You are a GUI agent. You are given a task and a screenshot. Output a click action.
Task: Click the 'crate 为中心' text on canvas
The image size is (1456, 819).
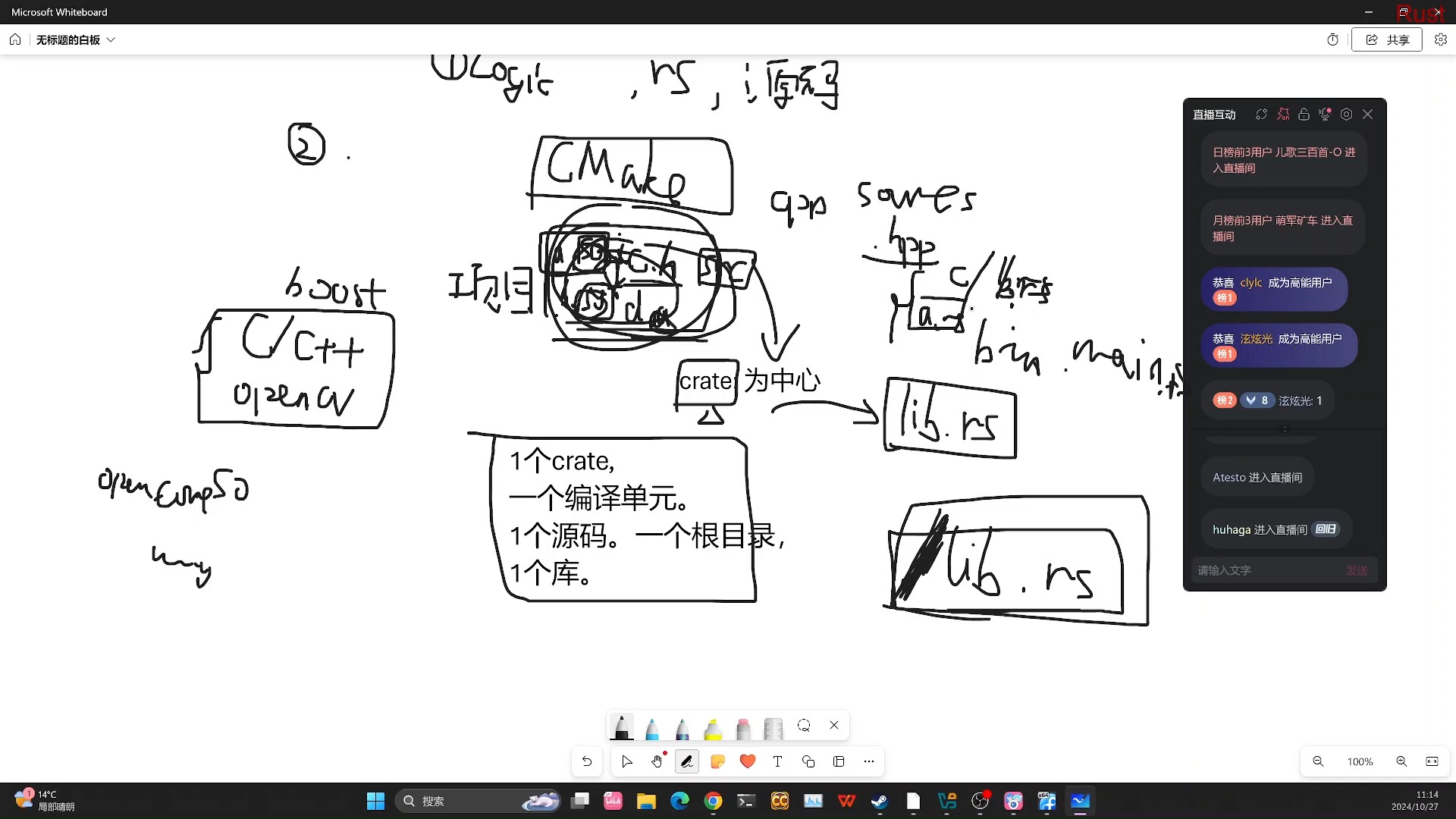749,381
